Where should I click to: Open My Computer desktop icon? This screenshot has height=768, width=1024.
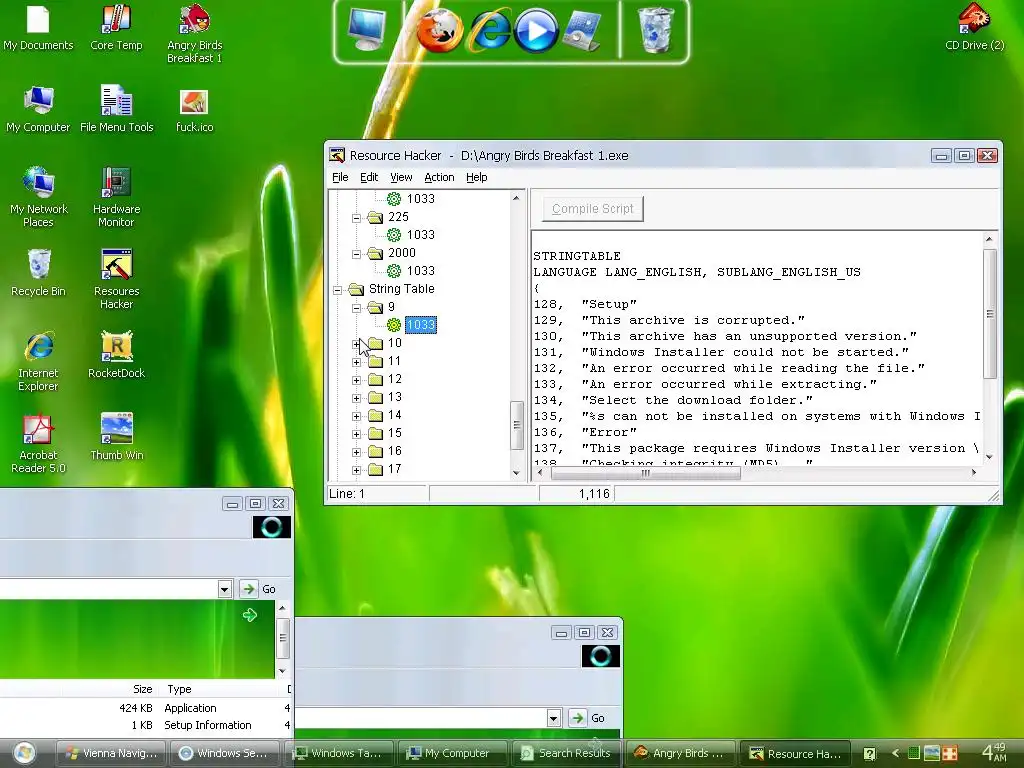[38, 110]
